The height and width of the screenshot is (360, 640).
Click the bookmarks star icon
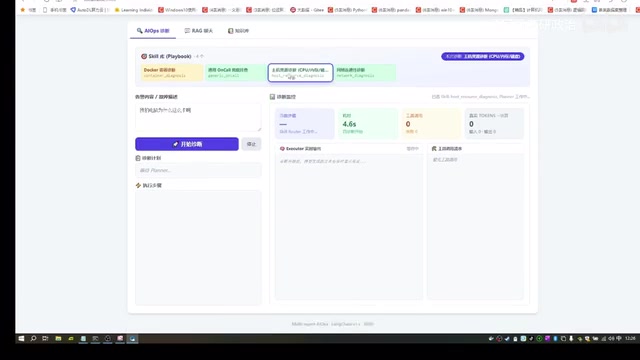pos(22,10)
